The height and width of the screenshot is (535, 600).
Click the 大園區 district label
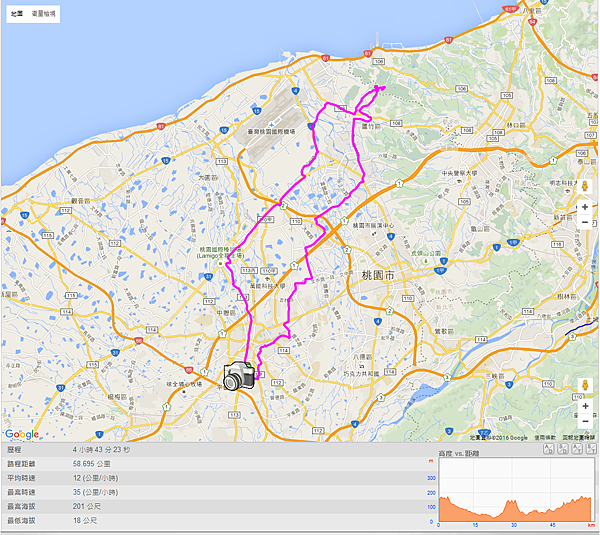coord(208,178)
